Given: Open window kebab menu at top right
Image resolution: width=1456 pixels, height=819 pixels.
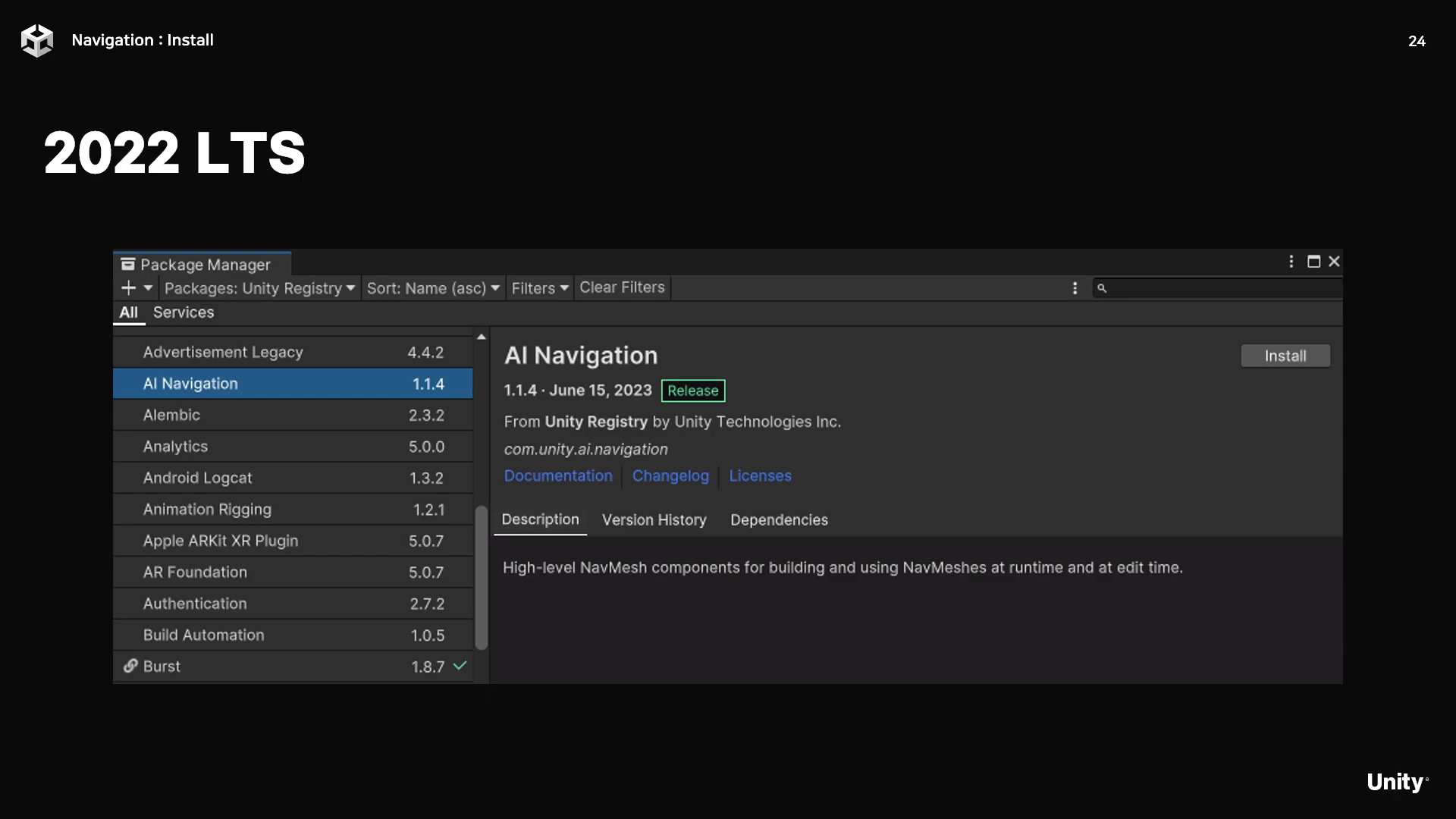Looking at the screenshot, I should tap(1291, 262).
